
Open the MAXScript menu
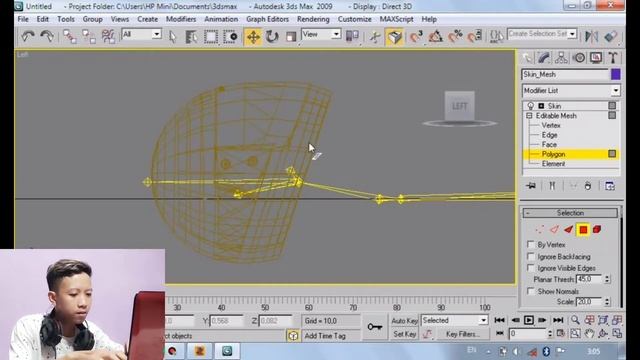396,19
